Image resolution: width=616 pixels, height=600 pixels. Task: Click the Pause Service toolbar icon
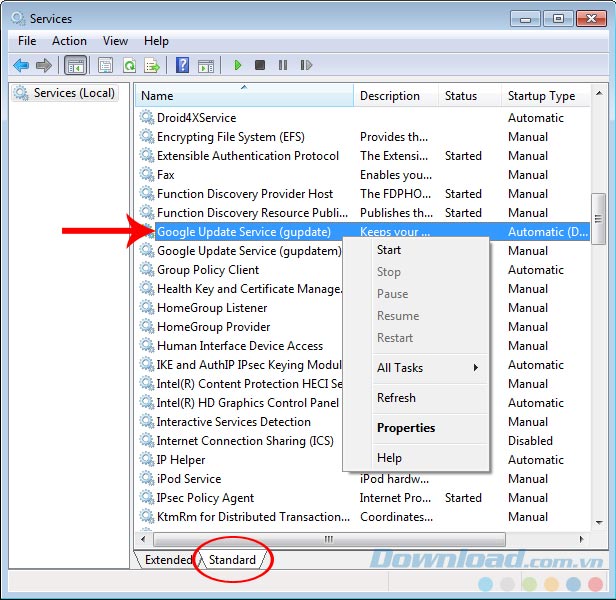pos(283,65)
